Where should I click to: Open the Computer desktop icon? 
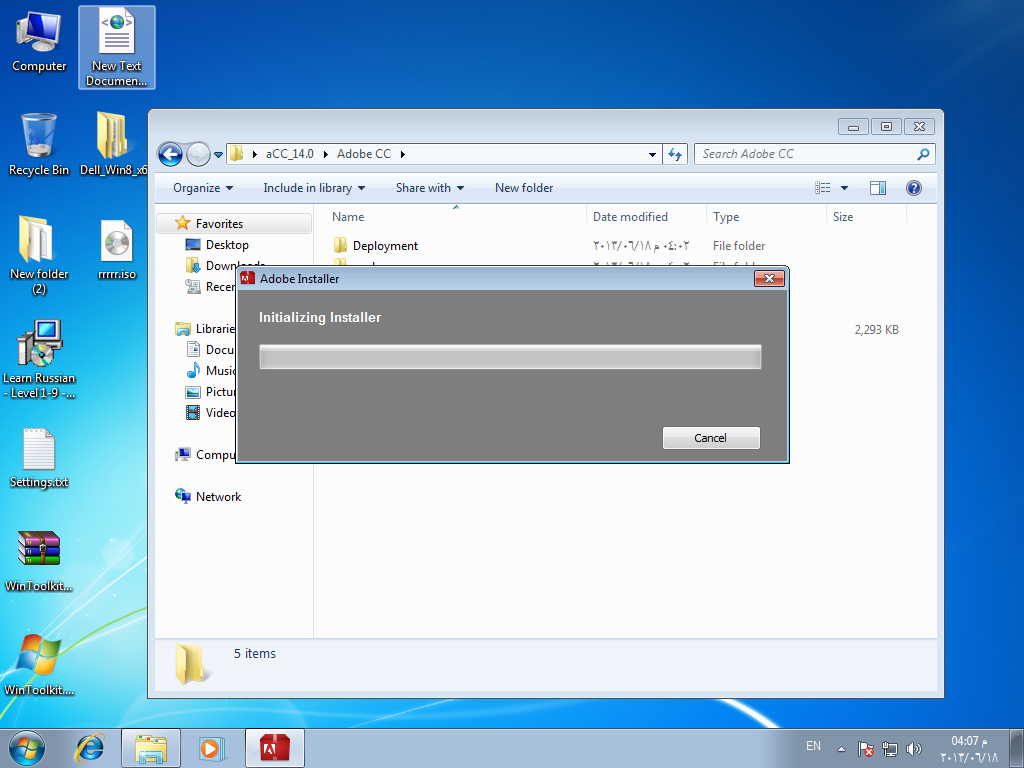pyautogui.click(x=39, y=42)
